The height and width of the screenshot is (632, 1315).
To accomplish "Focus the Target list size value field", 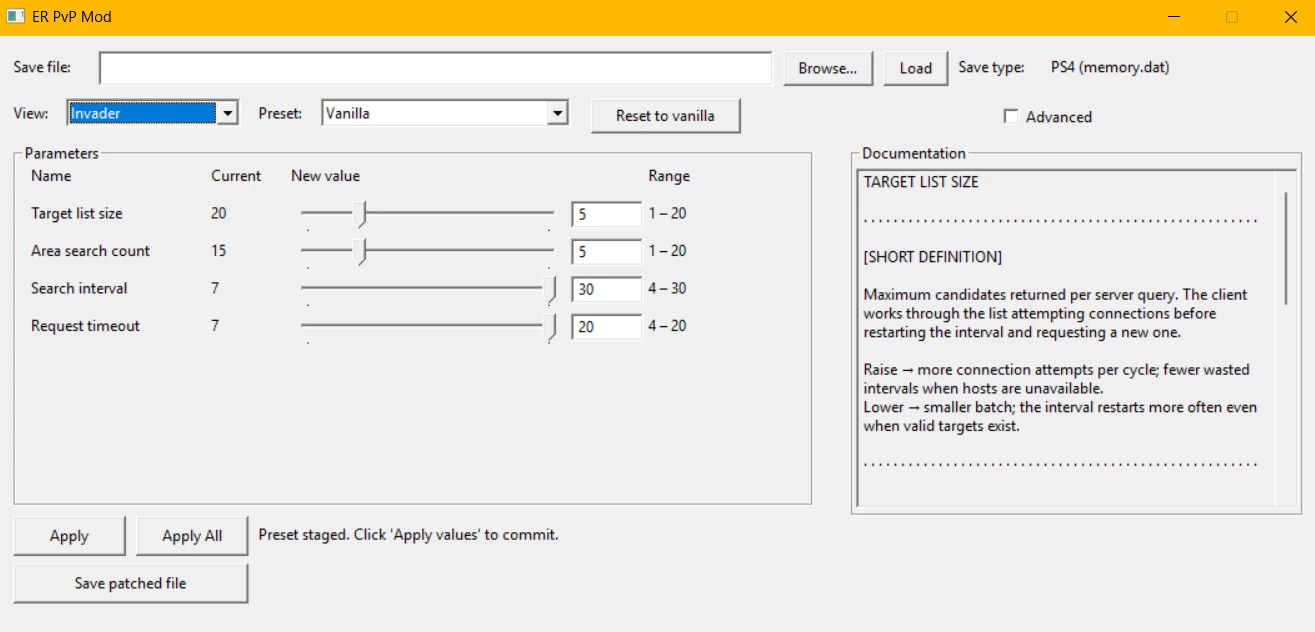I will coord(606,214).
